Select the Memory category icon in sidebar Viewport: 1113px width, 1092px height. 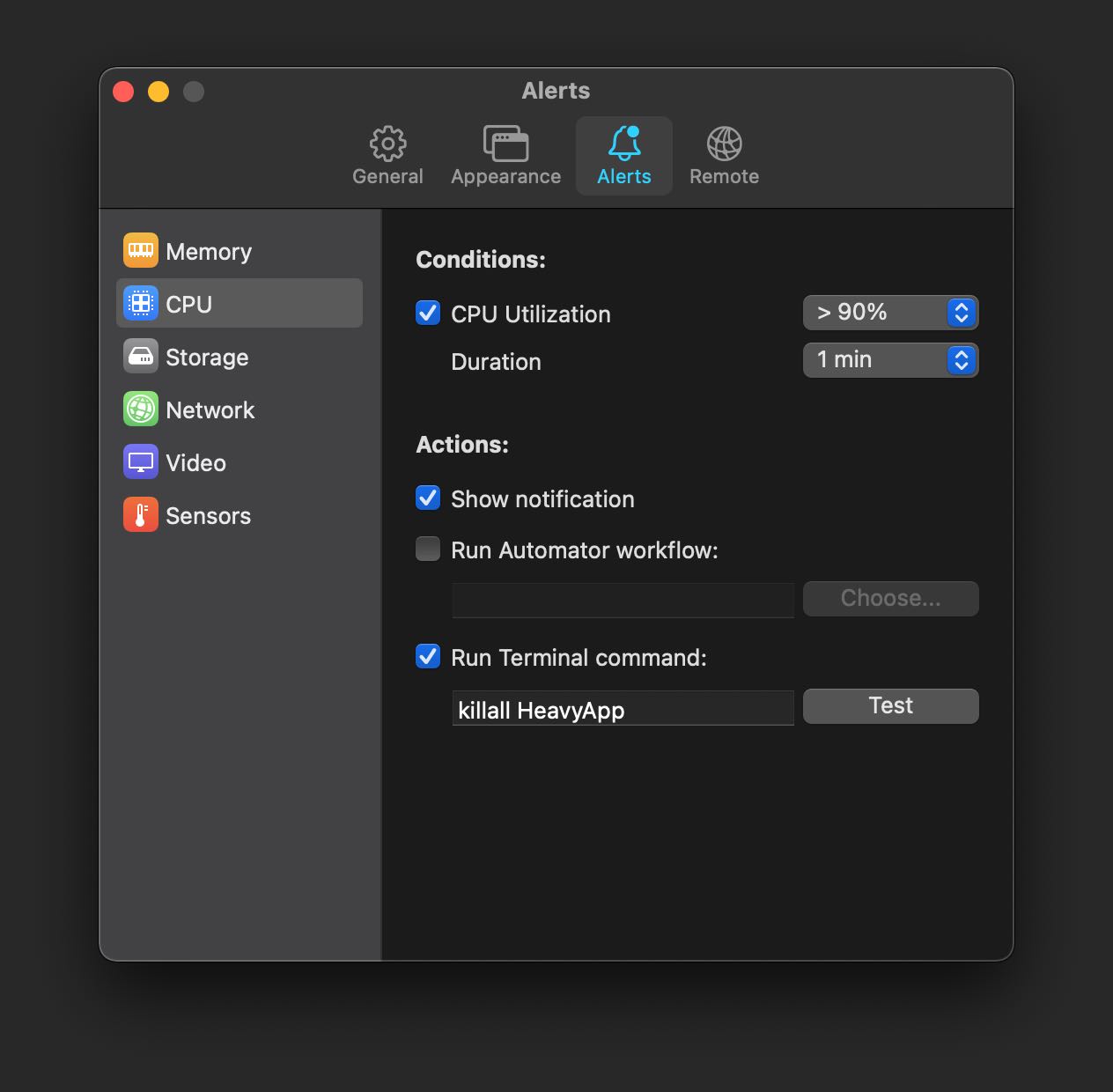point(140,250)
